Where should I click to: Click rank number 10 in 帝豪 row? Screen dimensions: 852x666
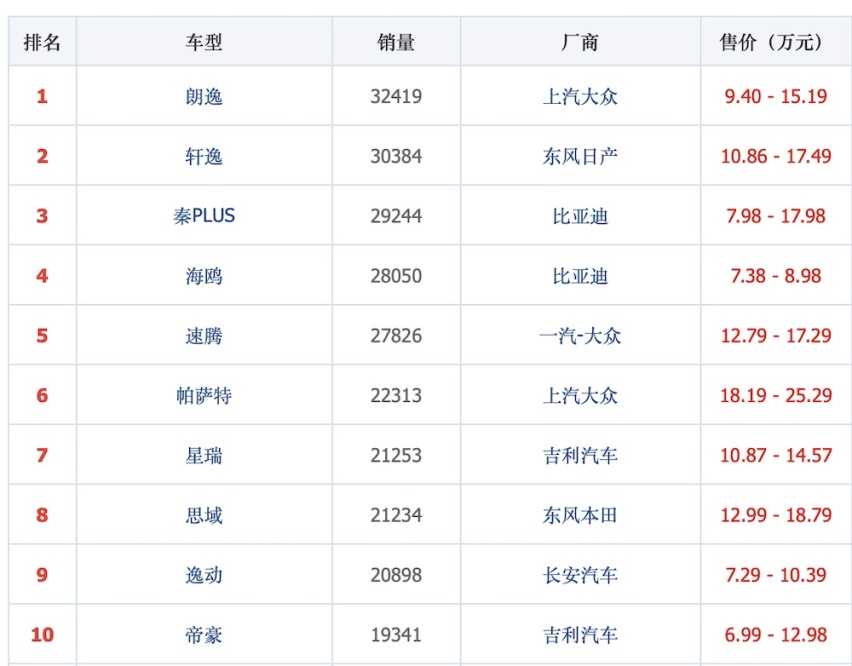tap(42, 634)
